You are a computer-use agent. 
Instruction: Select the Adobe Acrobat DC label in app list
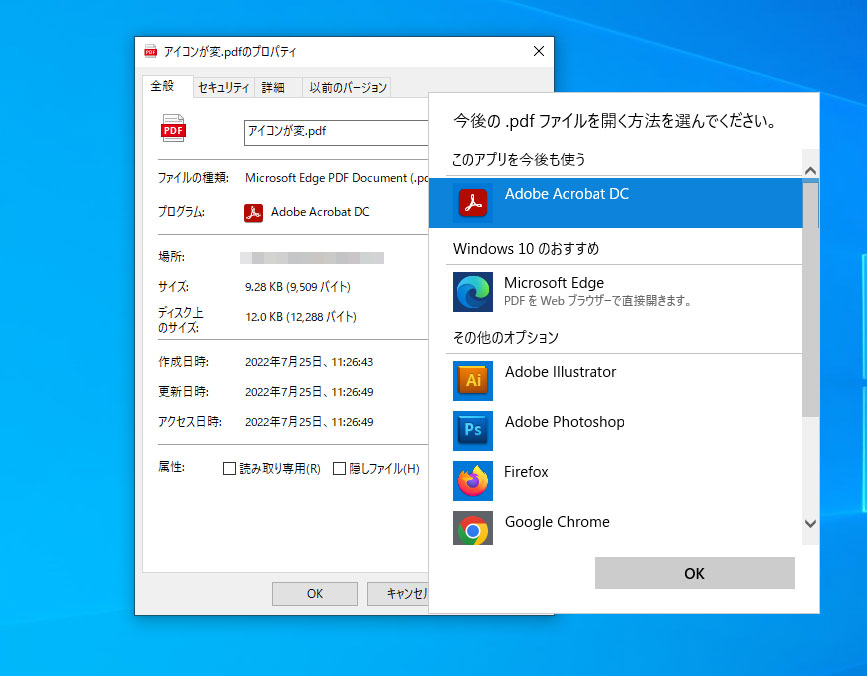tap(567, 194)
